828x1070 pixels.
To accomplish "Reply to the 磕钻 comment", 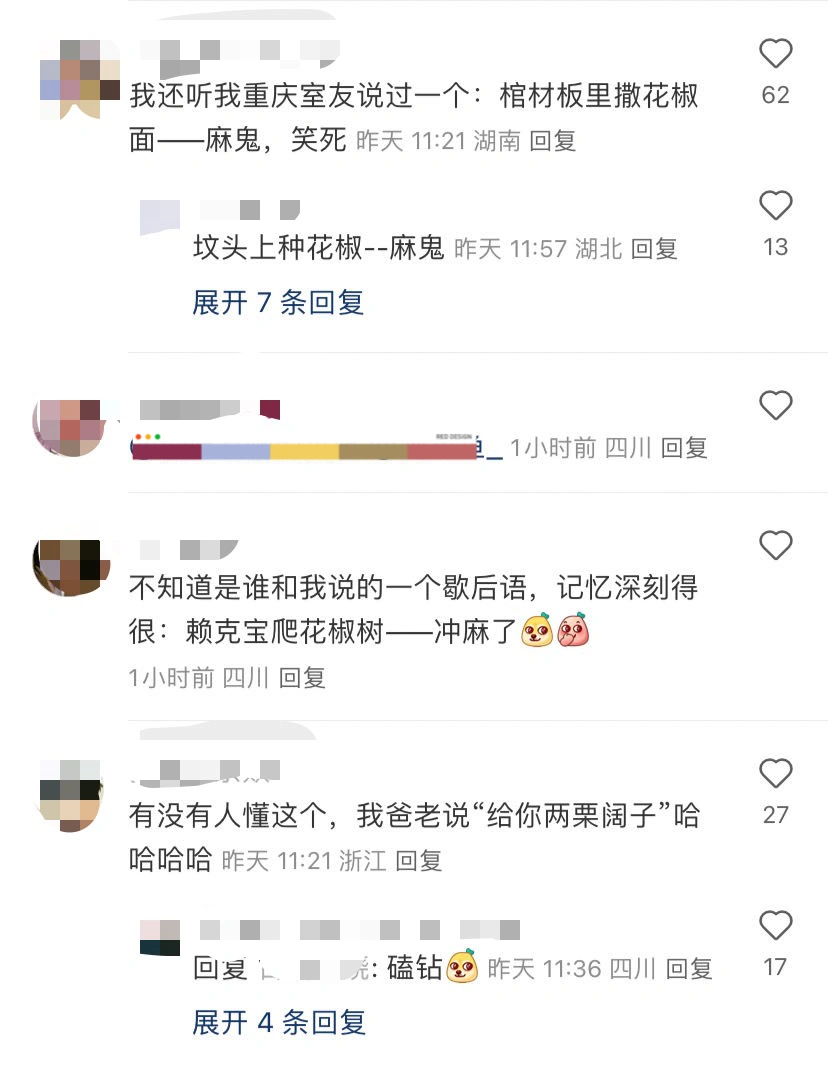I will point(689,969).
